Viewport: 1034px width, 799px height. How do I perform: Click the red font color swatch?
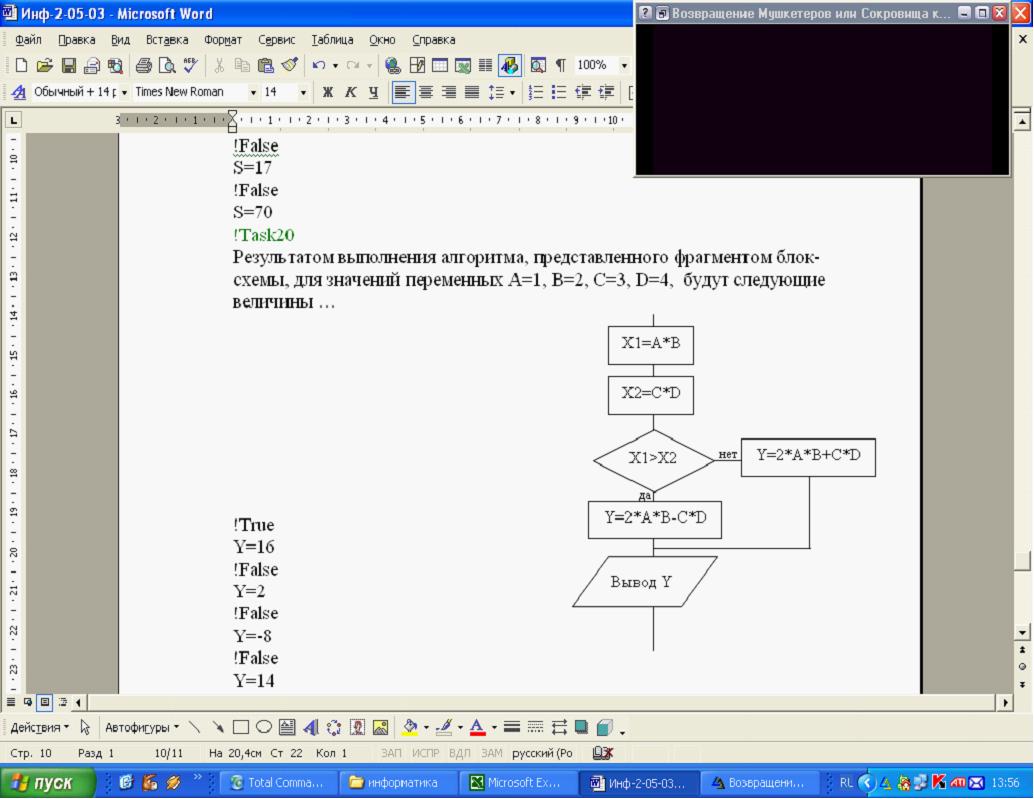tap(478, 727)
